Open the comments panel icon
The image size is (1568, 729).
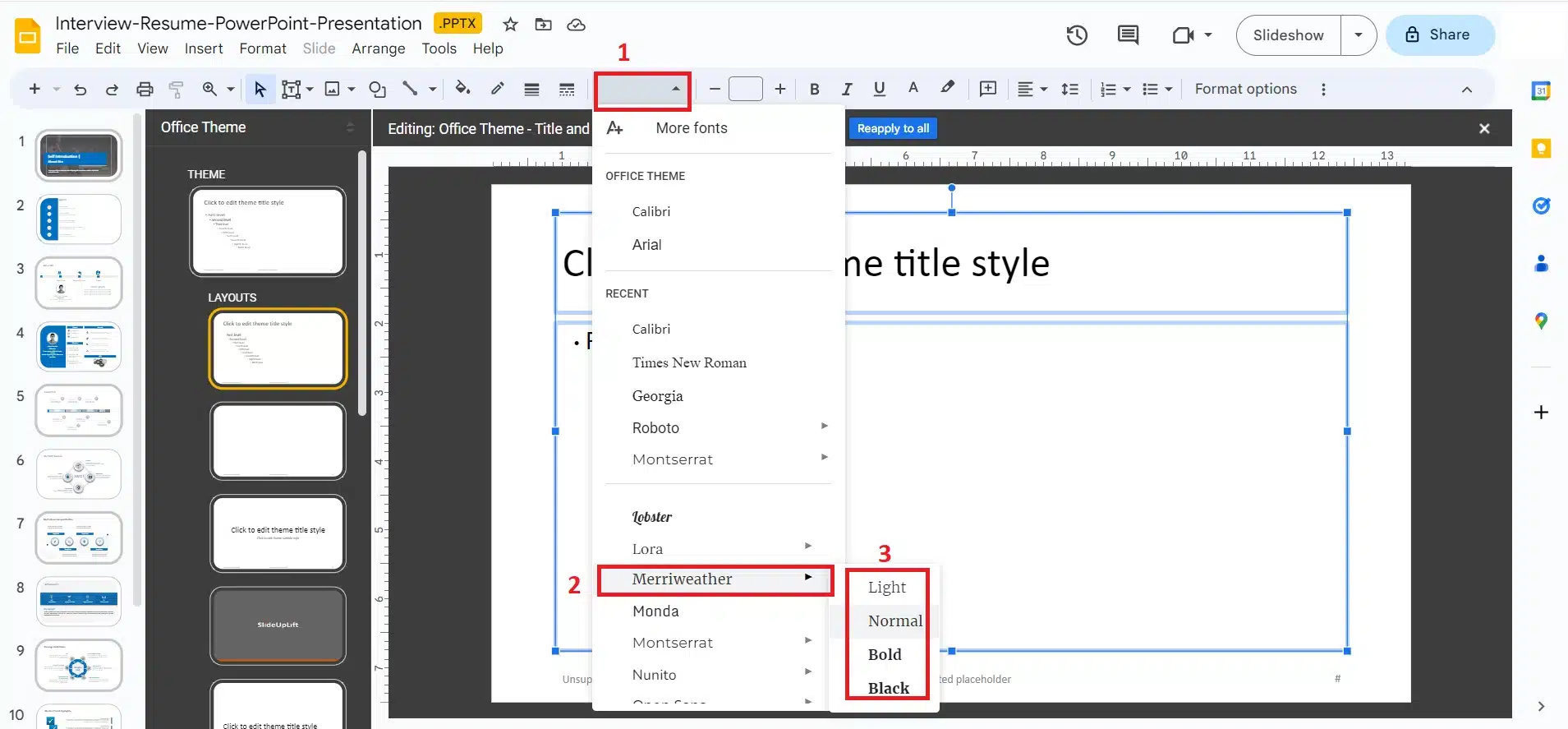[1128, 35]
